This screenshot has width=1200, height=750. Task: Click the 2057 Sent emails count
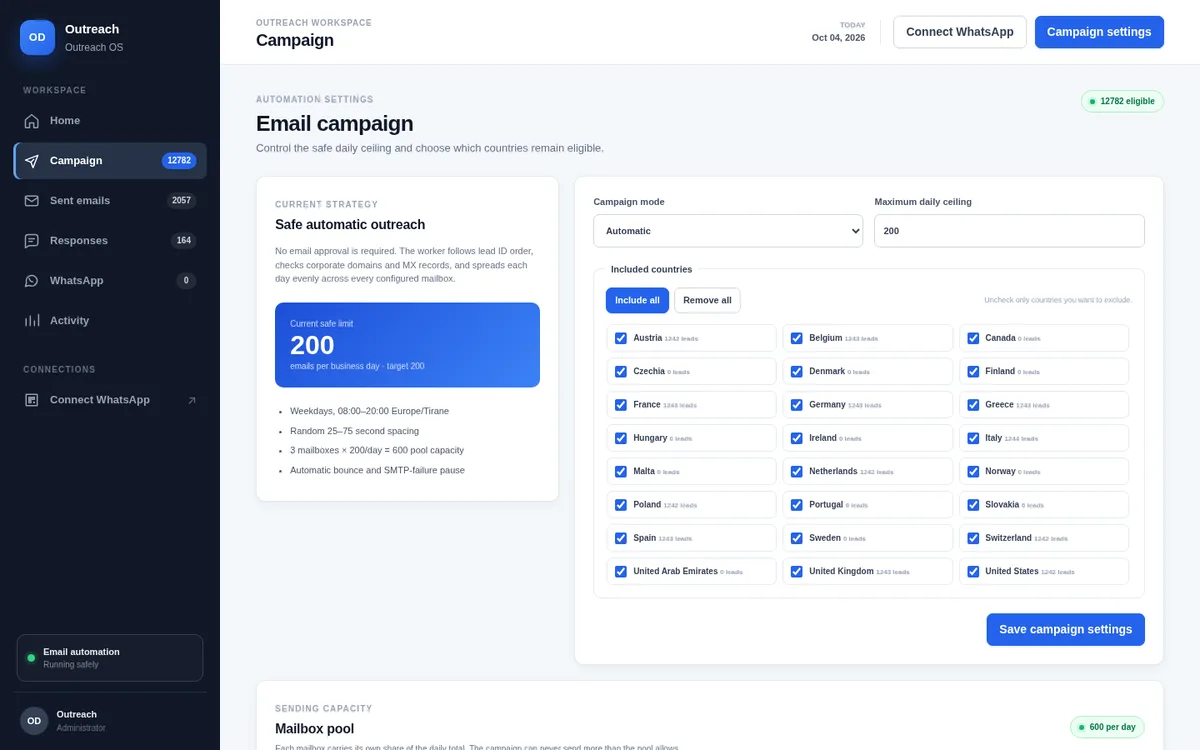(x=181, y=201)
